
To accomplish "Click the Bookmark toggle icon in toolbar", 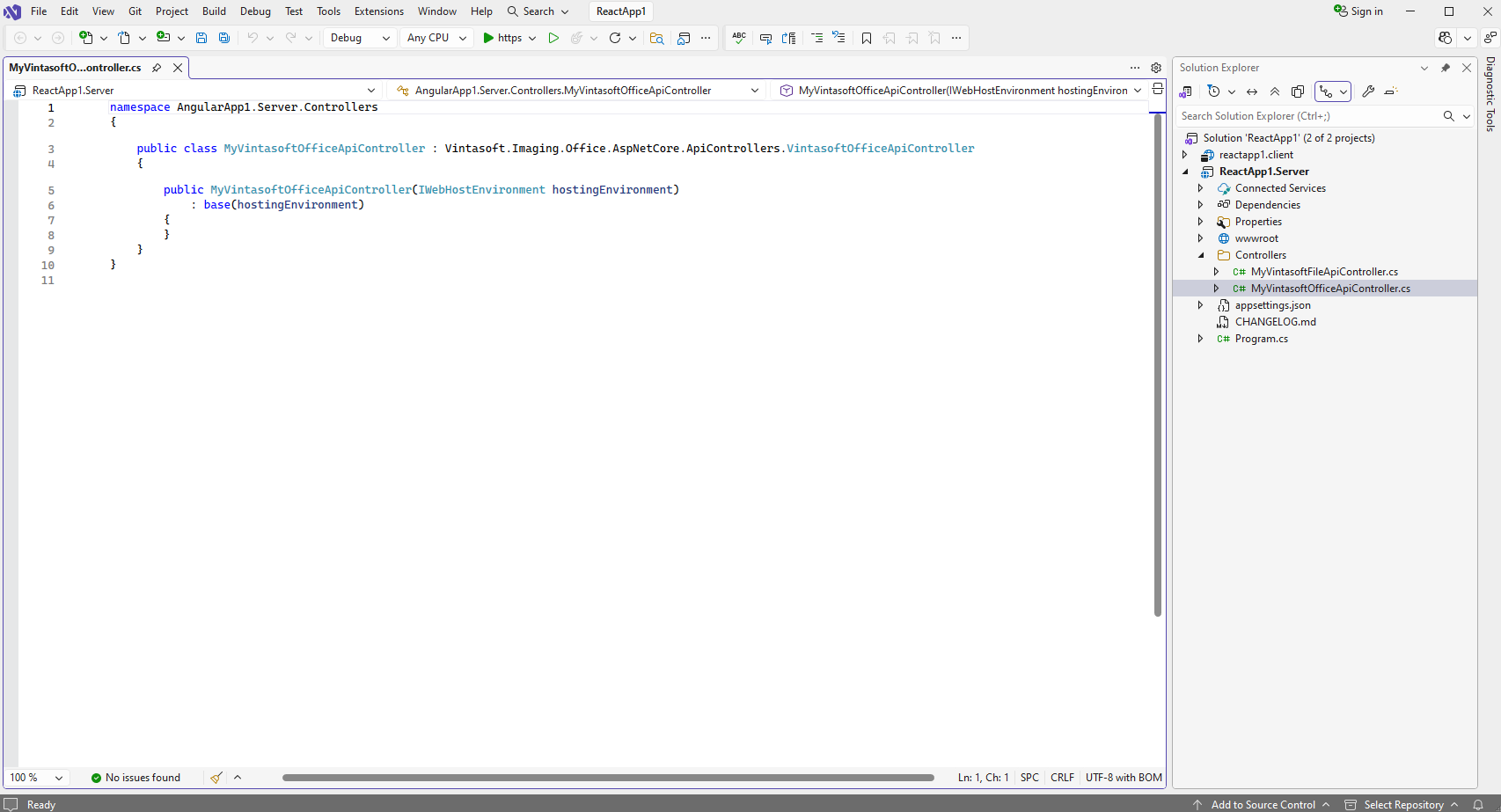I will coord(867,38).
